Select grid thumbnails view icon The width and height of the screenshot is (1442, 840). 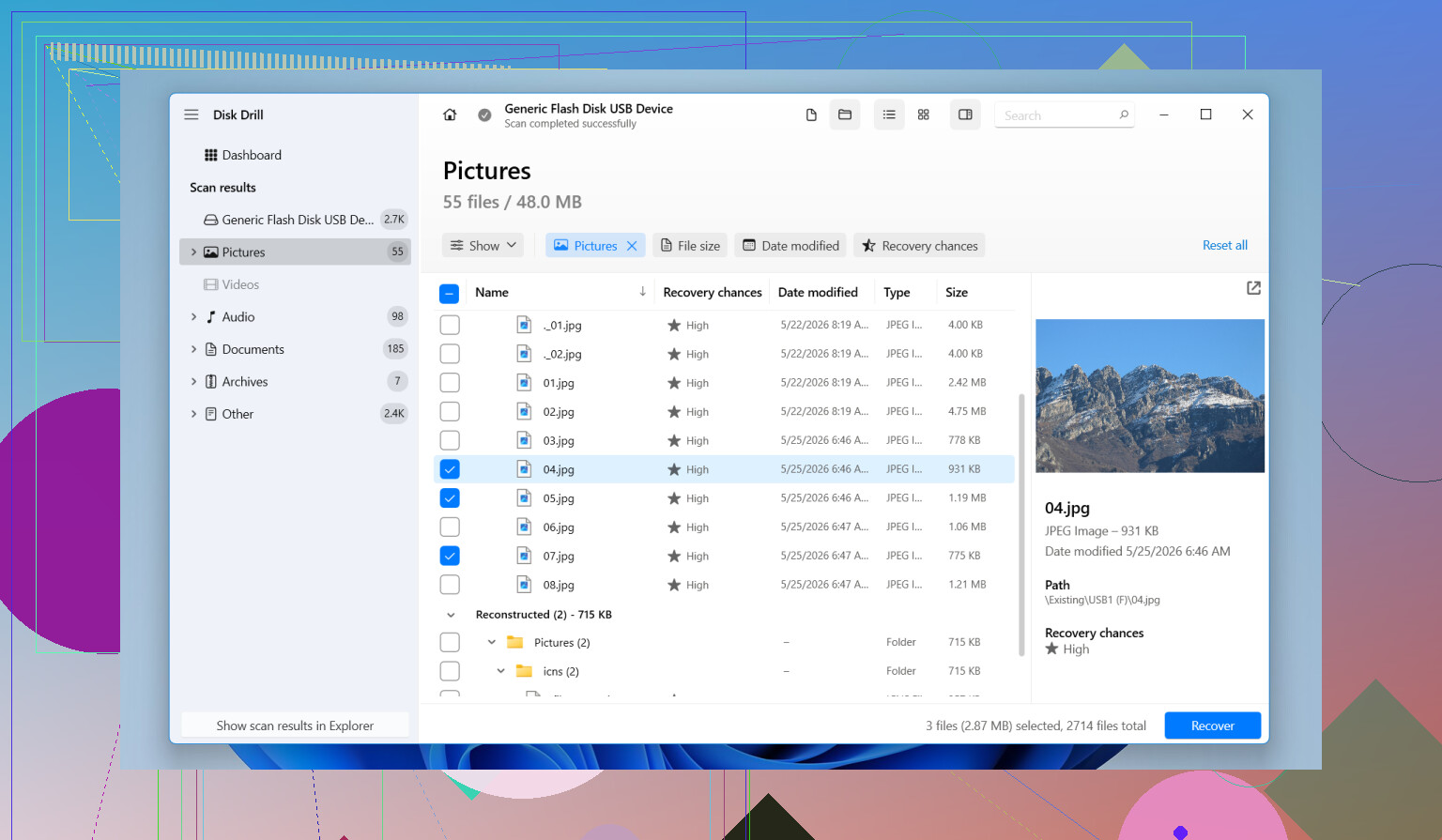pos(924,115)
